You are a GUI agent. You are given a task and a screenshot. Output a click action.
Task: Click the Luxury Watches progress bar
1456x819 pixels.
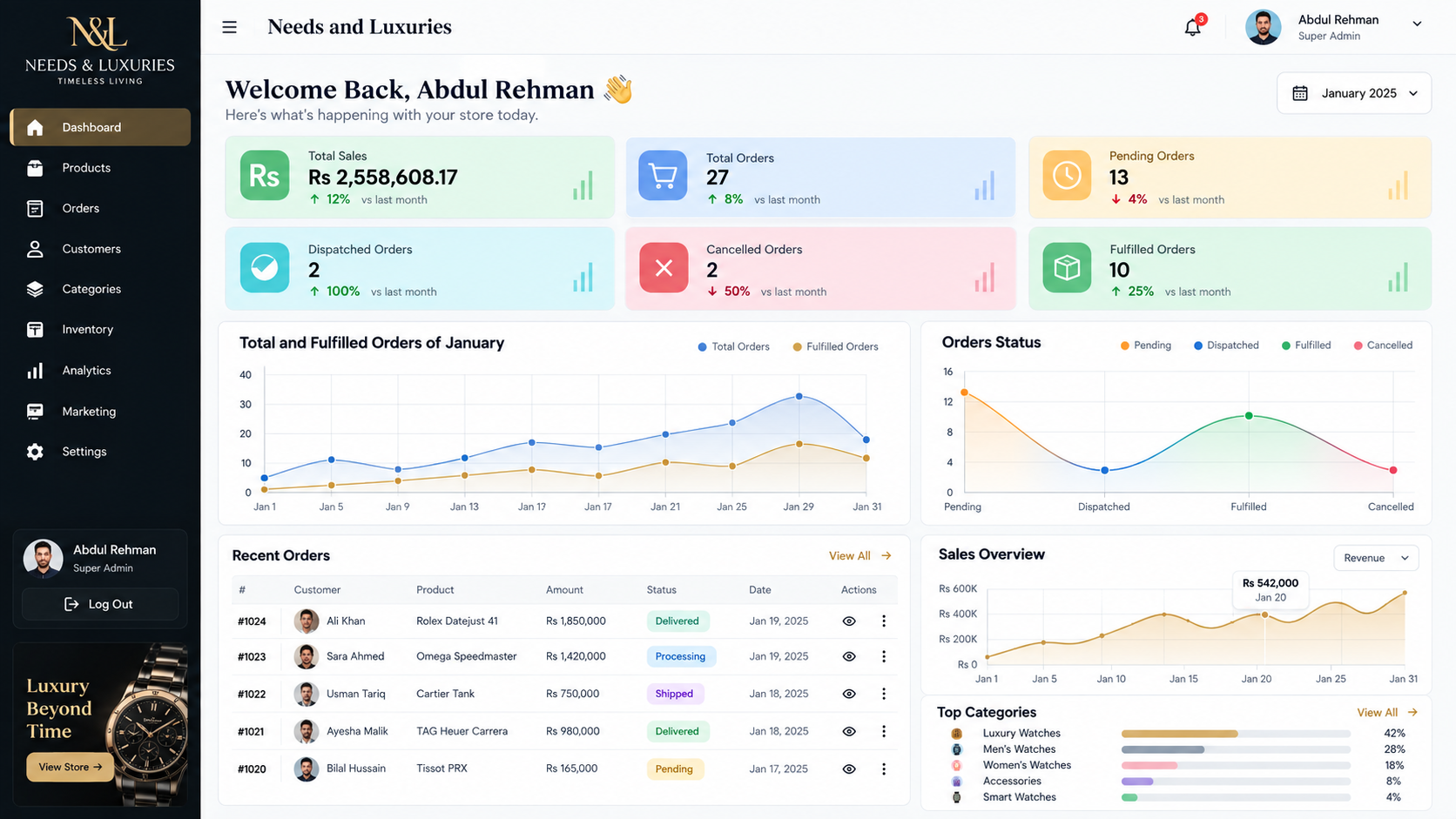coord(1236,734)
